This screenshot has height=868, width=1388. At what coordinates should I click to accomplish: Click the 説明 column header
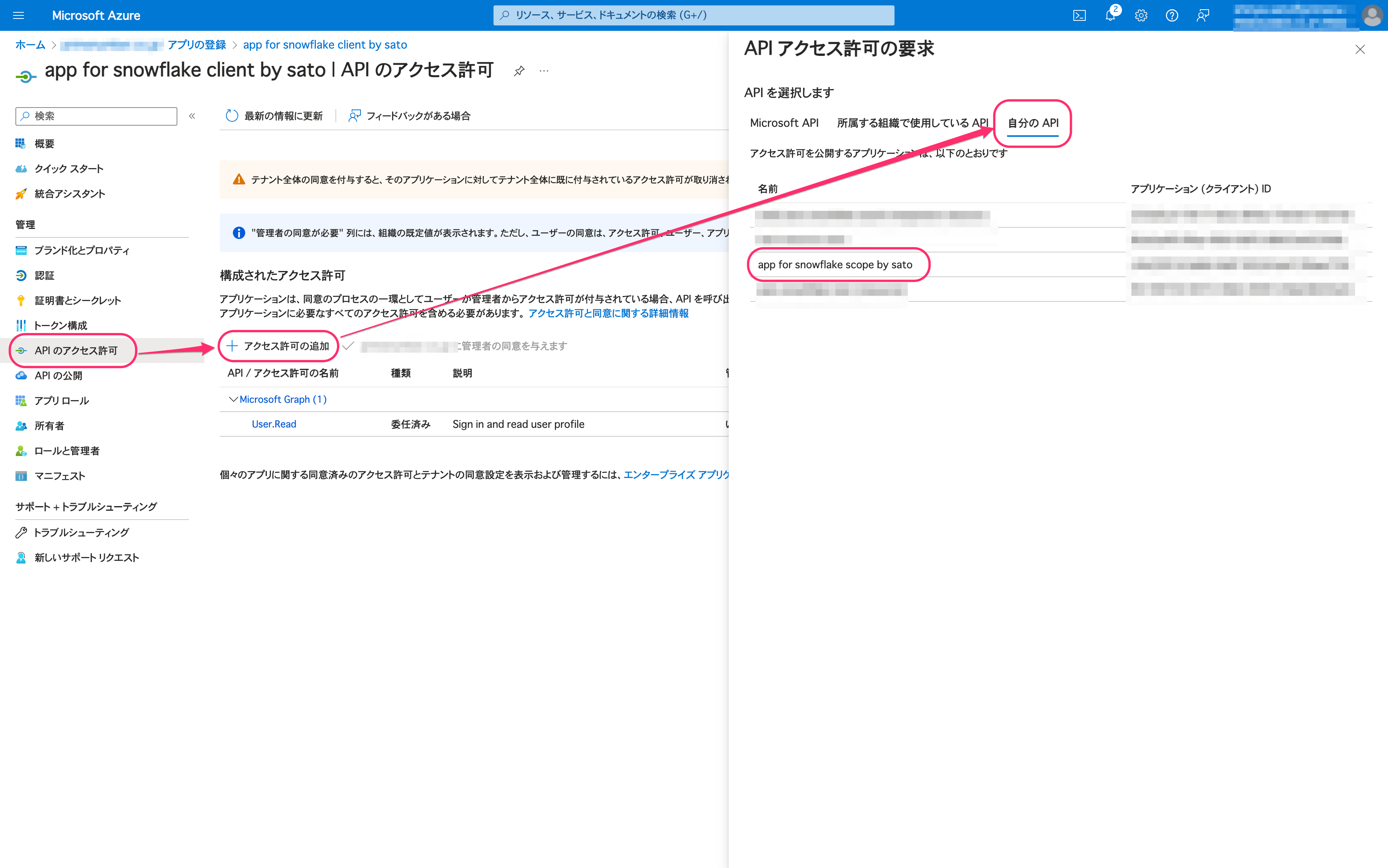(x=462, y=373)
